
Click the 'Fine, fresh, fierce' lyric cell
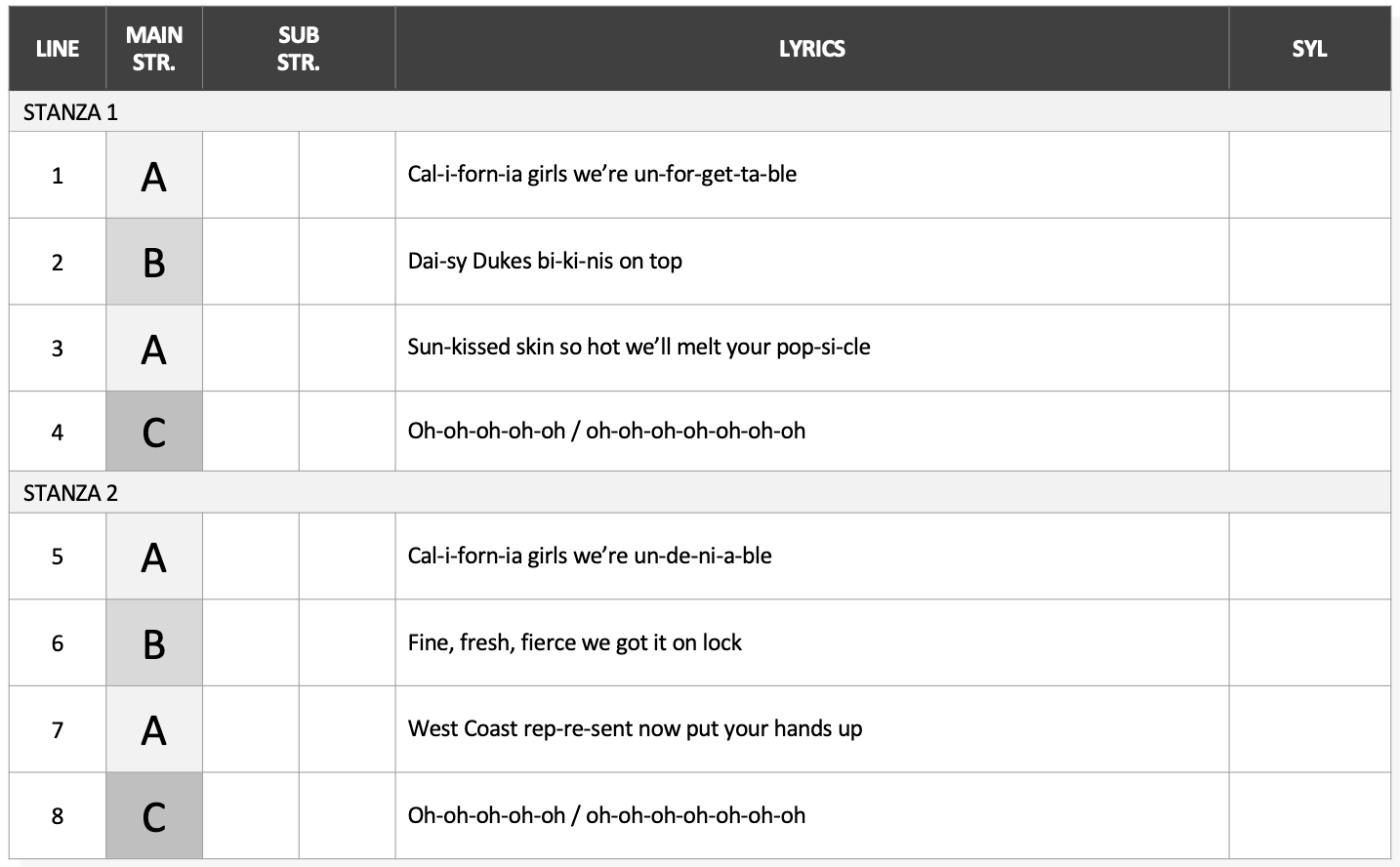coord(811,642)
